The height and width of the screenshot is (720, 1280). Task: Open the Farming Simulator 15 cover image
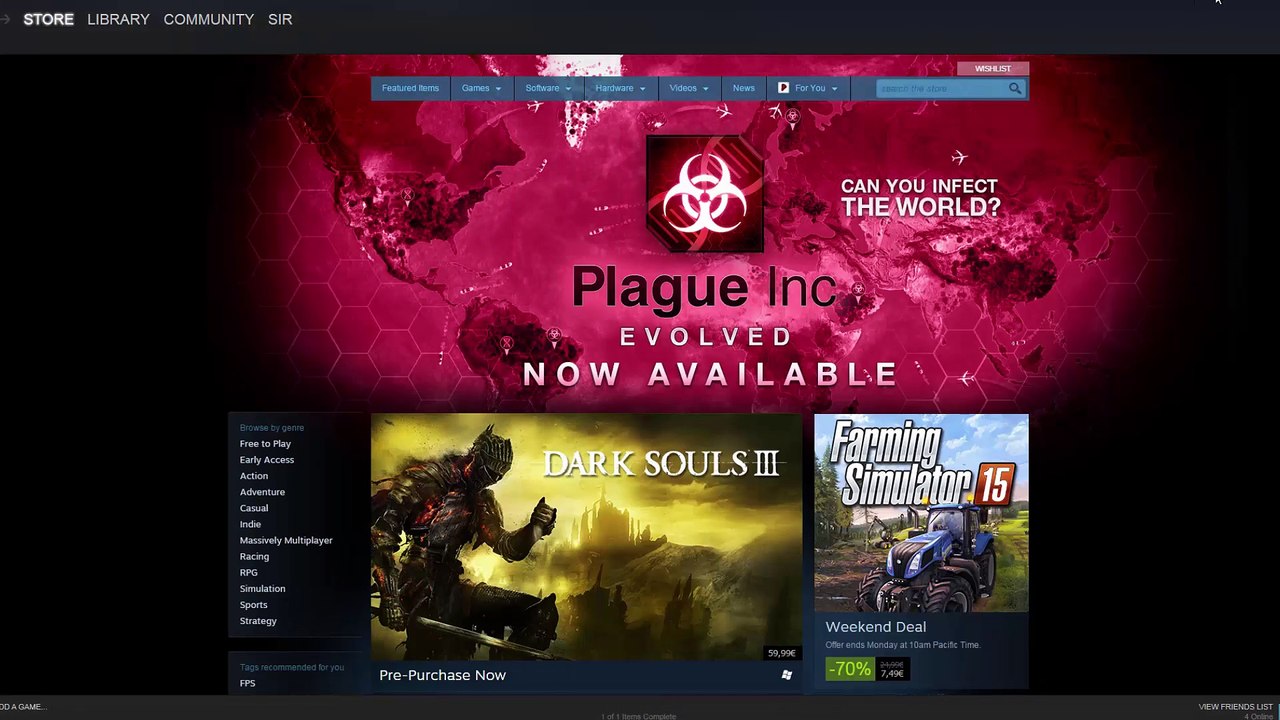(921, 512)
